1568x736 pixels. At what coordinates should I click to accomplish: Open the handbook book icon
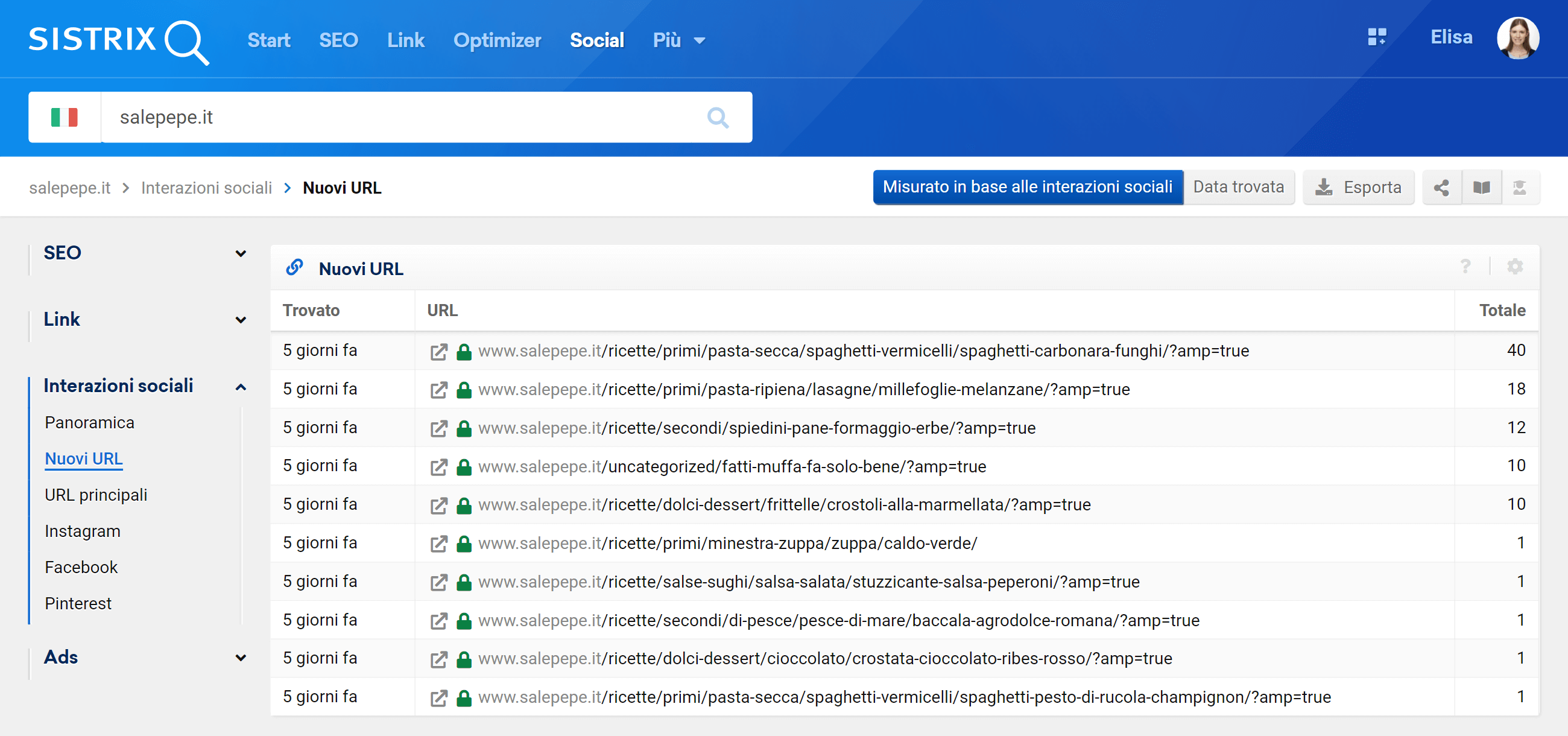coord(1481,188)
